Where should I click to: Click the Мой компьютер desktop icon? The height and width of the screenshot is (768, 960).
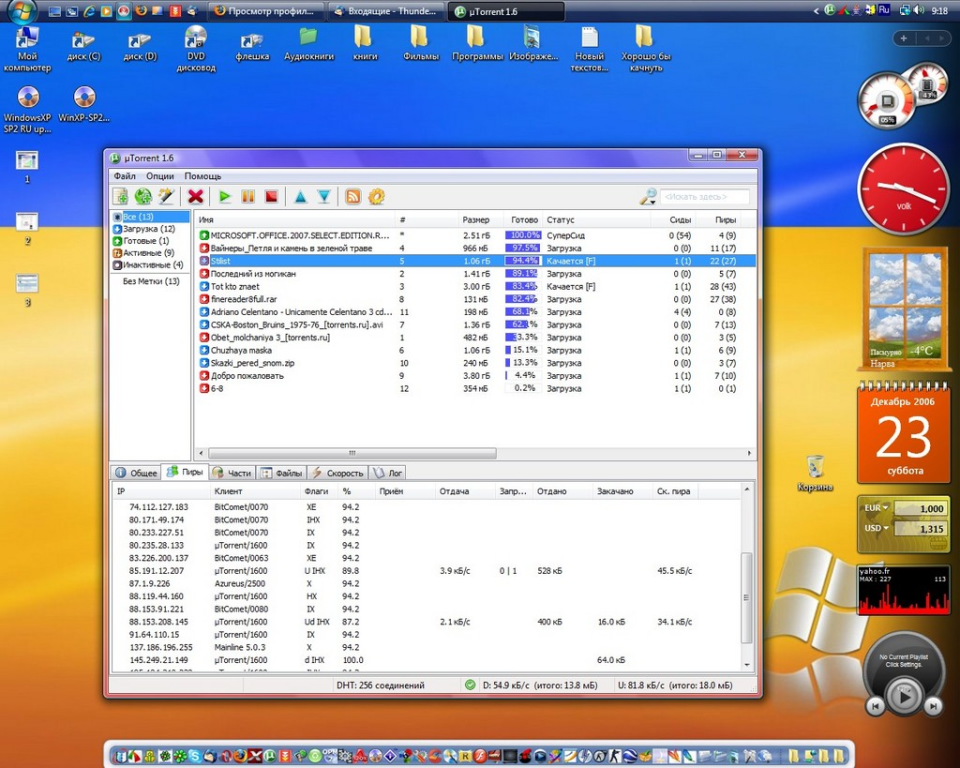coord(27,50)
